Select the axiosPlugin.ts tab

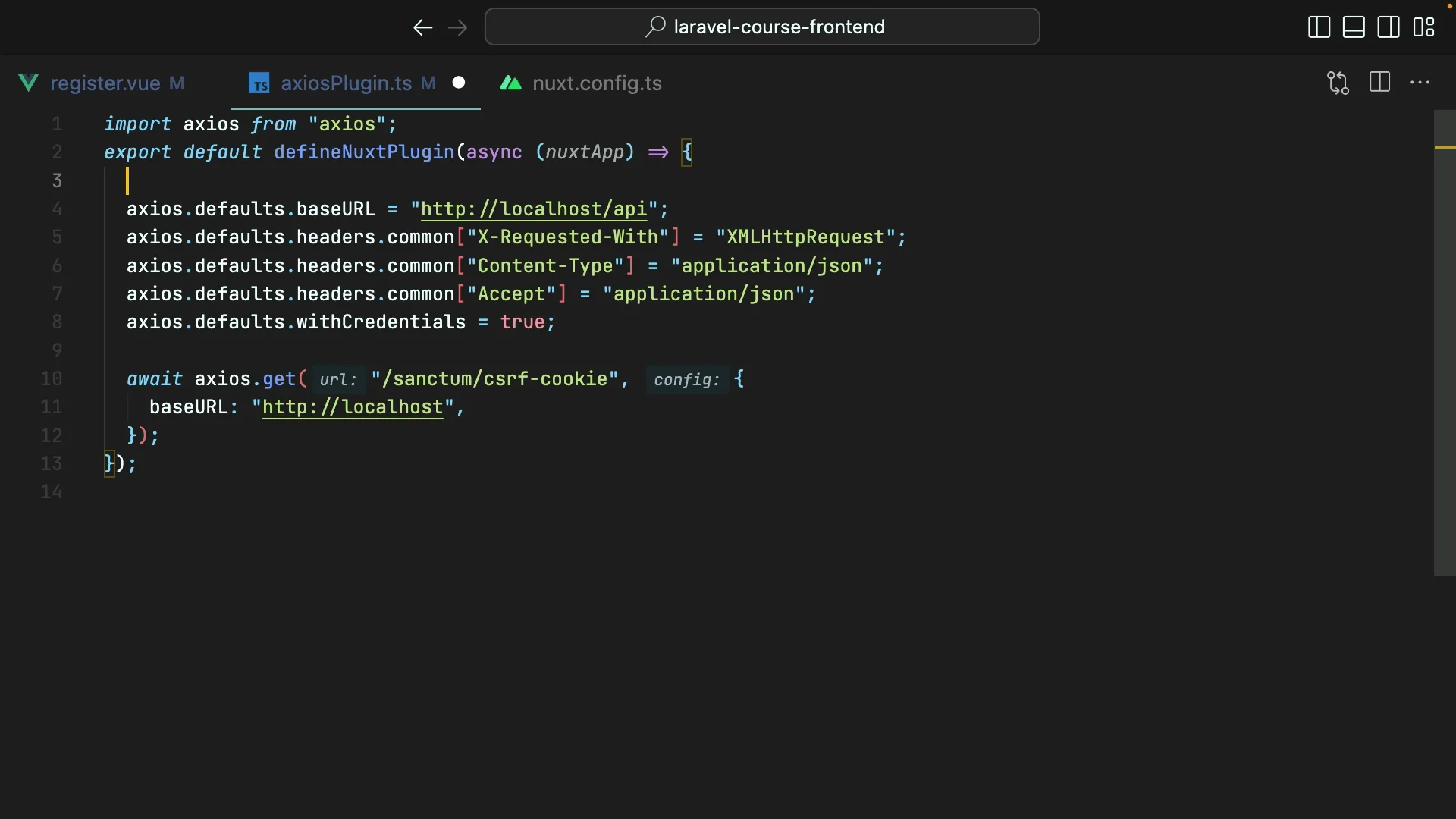click(347, 83)
